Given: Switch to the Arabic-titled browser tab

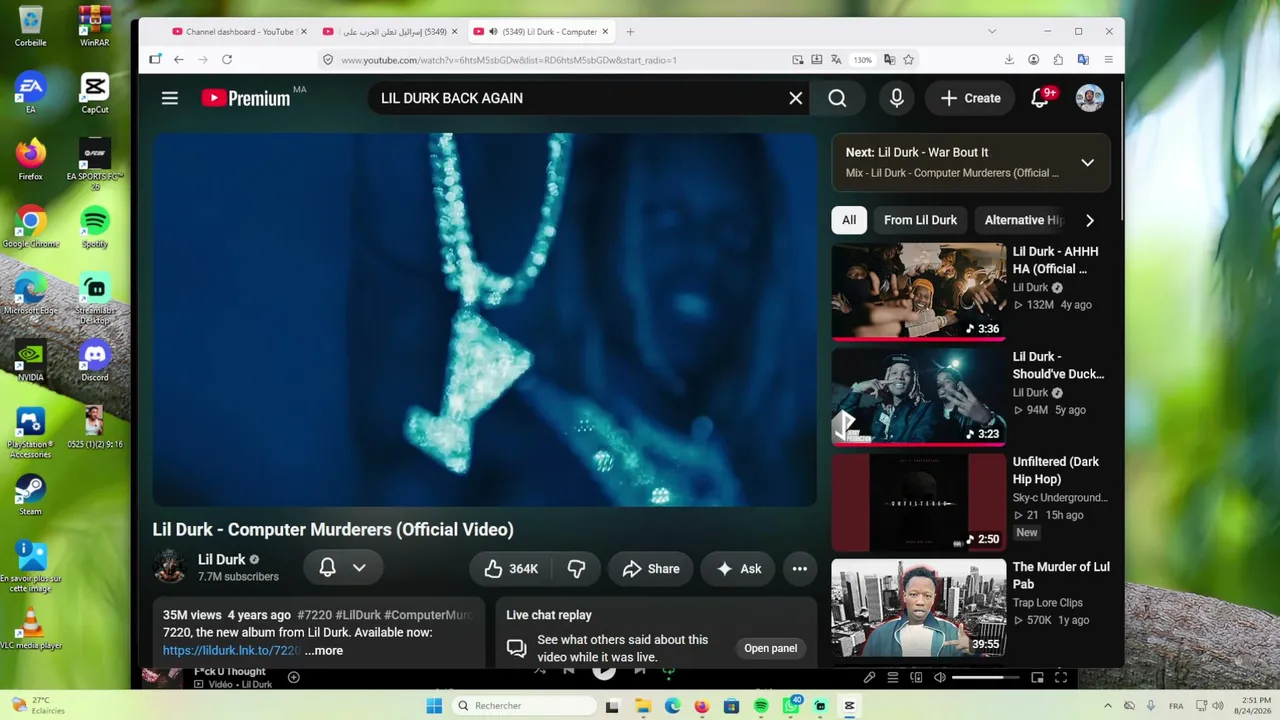Looking at the screenshot, I should click(x=391, y=32).
